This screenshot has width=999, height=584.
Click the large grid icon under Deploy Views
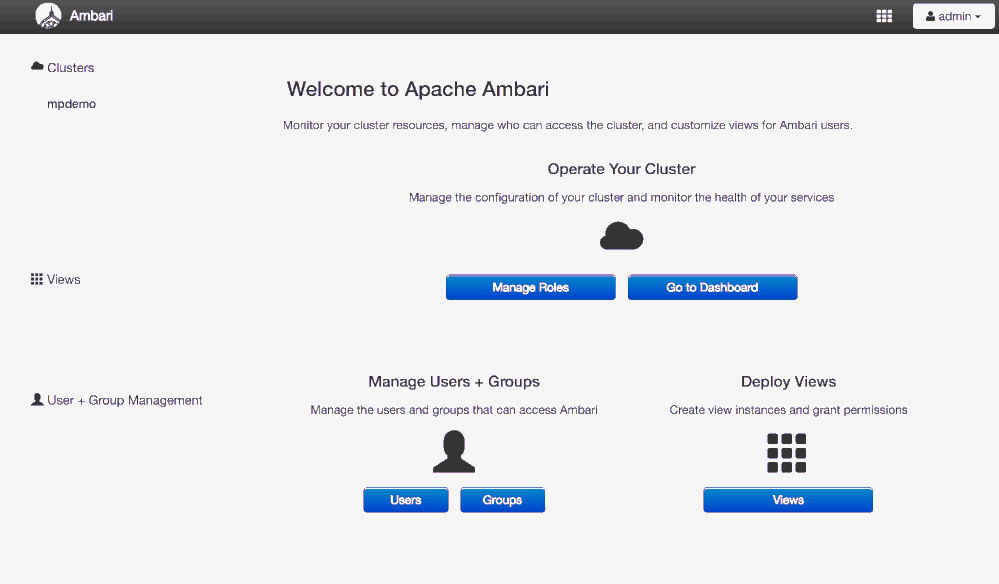(786, 453)
